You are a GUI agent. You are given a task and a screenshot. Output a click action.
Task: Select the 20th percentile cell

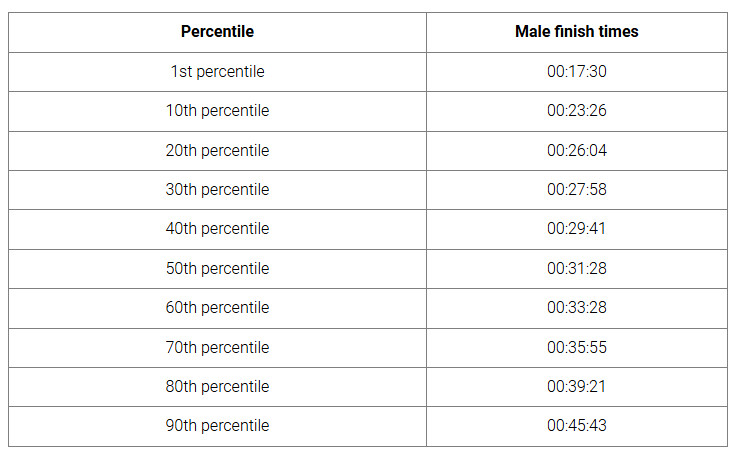click(x=217, y=151)
